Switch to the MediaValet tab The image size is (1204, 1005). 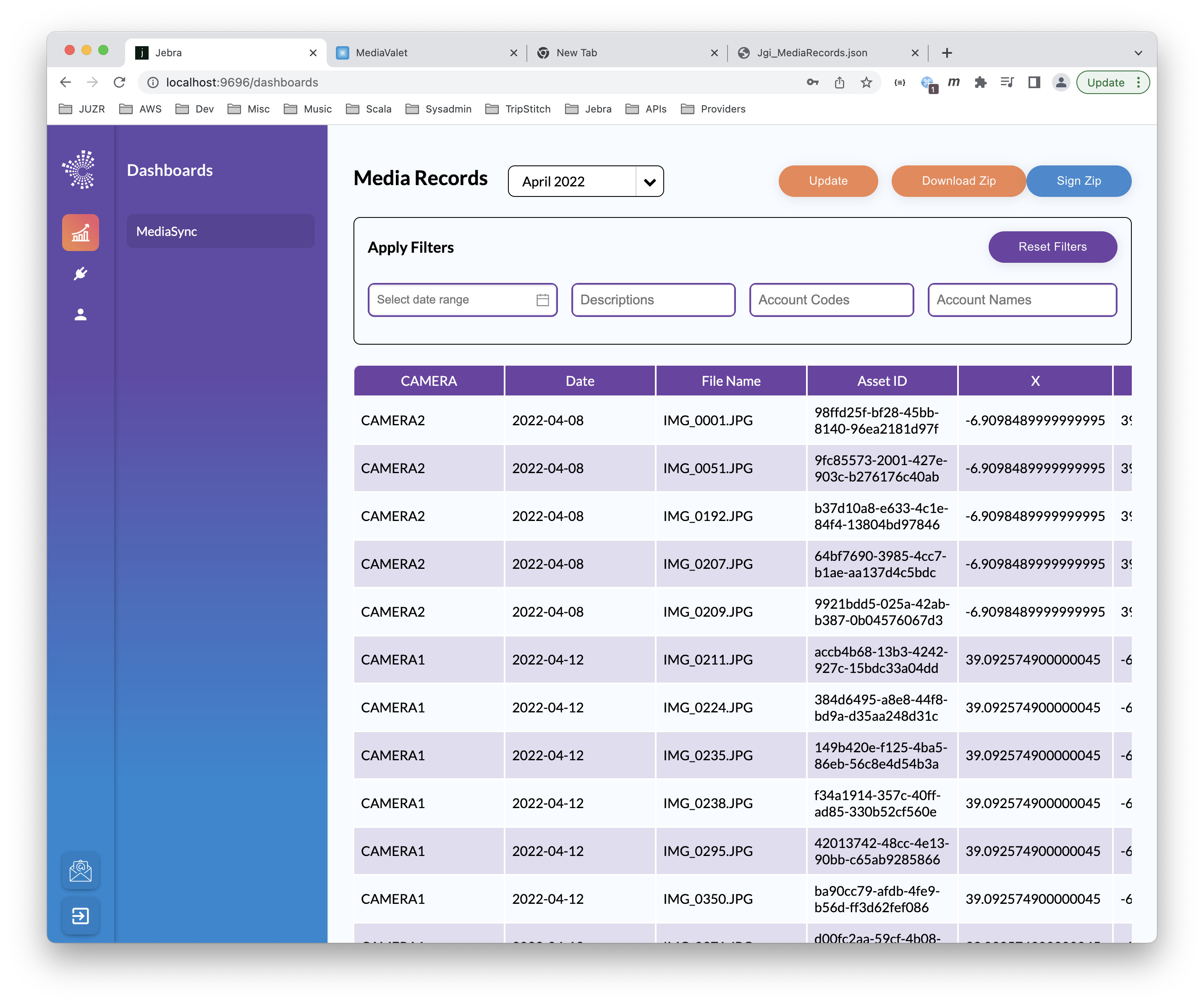pos(424,53)
